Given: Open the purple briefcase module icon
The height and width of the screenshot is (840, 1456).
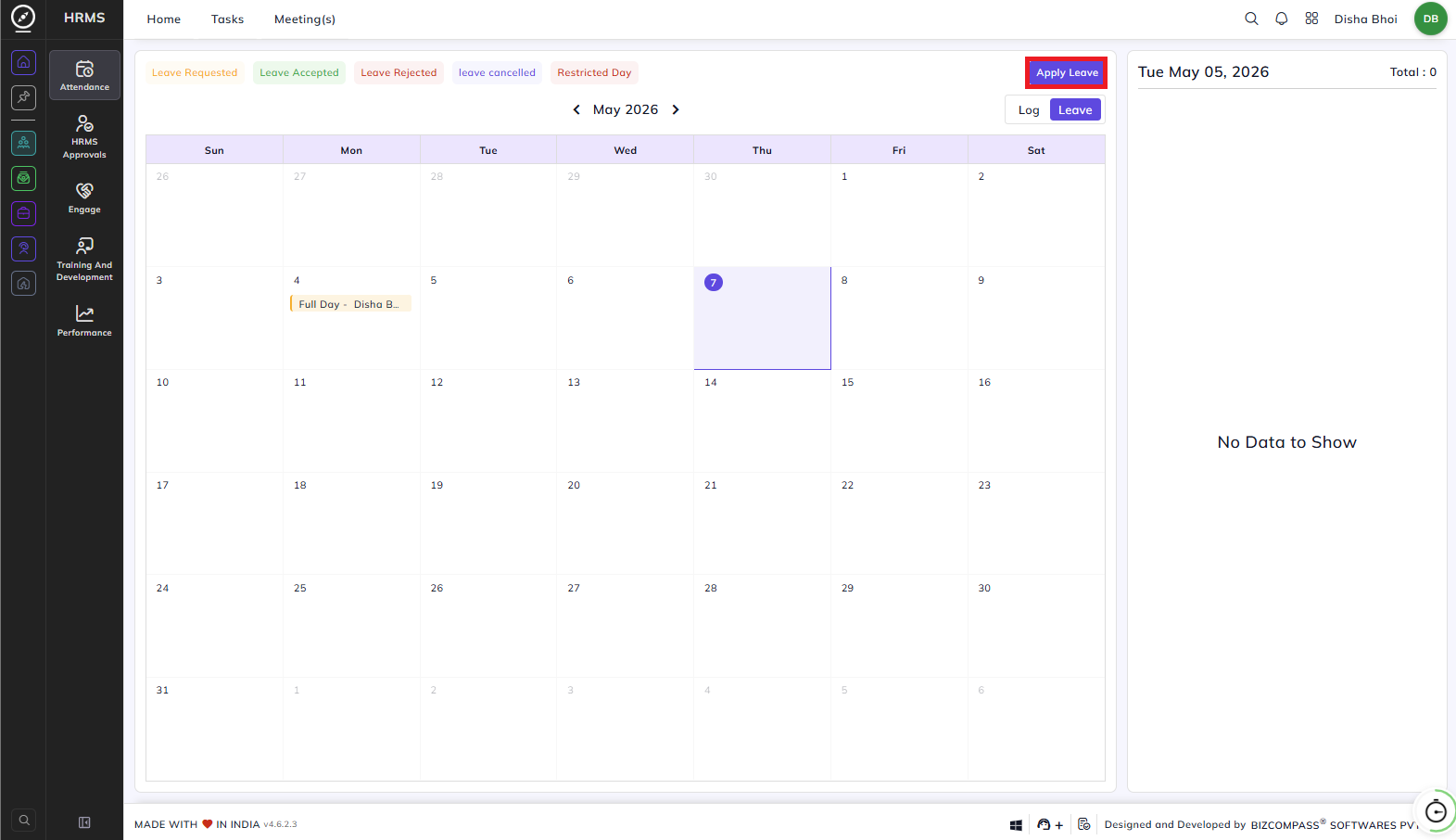Looking at the screenshot, I should pyautogui.click(x=24, y=213).
